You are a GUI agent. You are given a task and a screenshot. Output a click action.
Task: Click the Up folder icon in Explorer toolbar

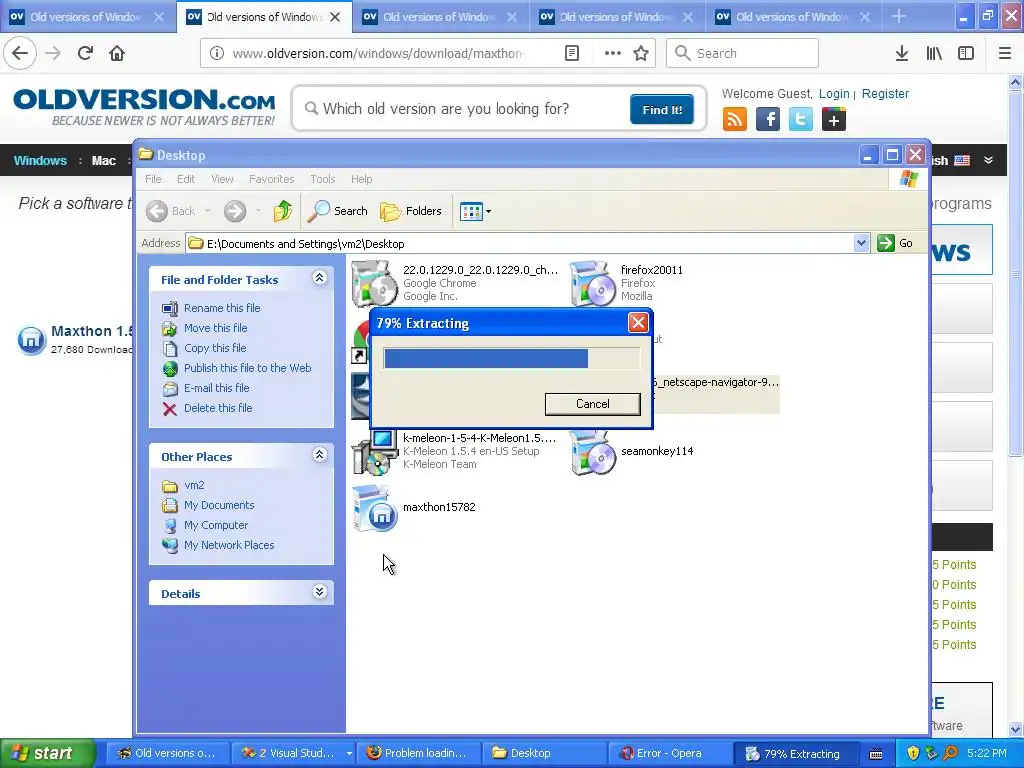[283, 211]
